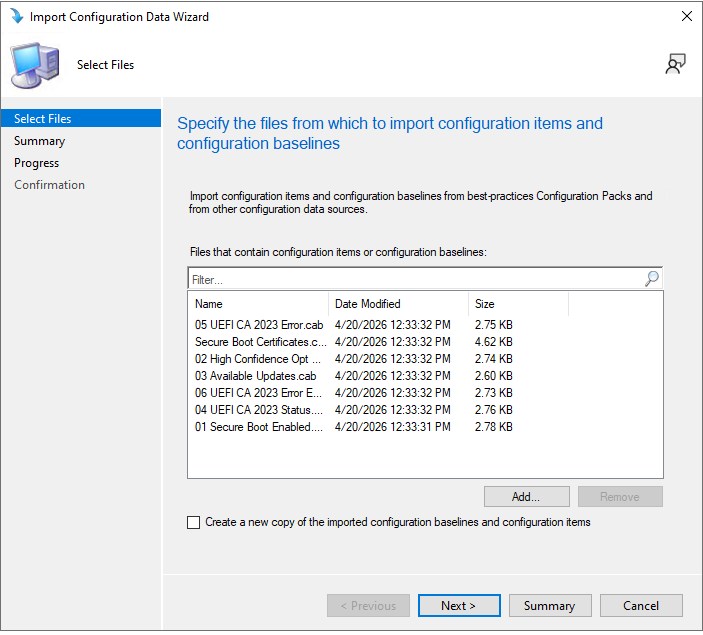Cancel the import wizard
This screenshot has width=703, height=635.
641,605
